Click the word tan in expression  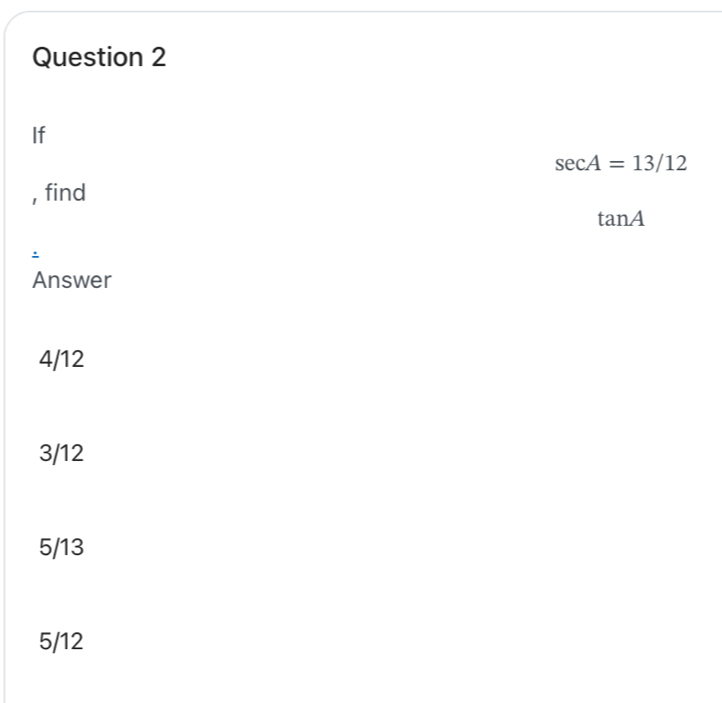tap(611, 219)
